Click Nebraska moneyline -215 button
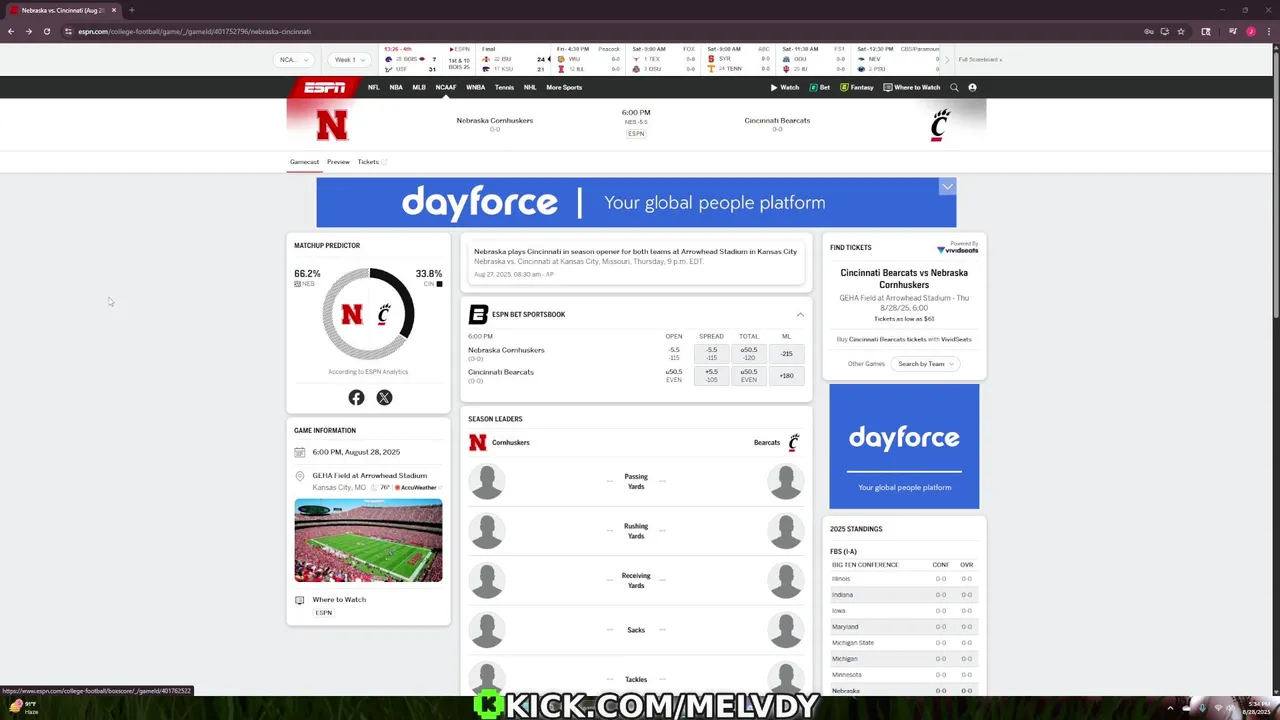Viewport: 1280px width, 720px height. tap(786, 354)
